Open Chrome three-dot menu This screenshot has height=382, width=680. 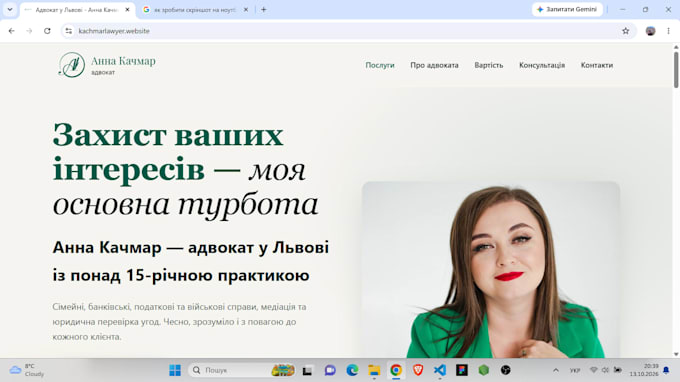668,31
